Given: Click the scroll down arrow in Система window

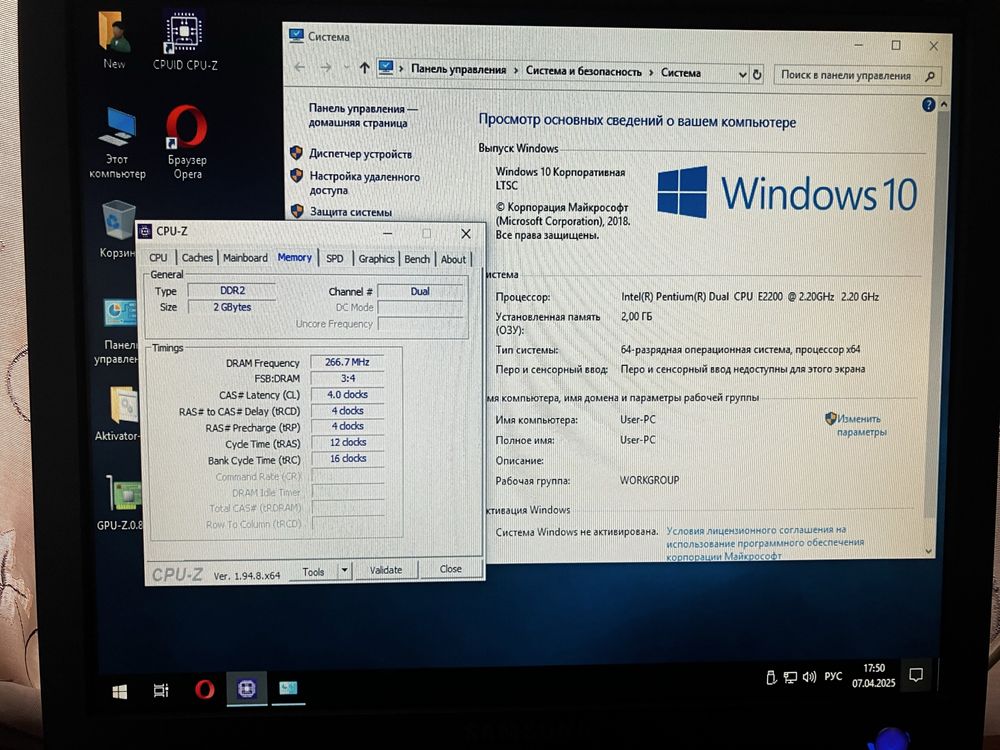Looking at the screenshot, I should click(x=929, y=551).
